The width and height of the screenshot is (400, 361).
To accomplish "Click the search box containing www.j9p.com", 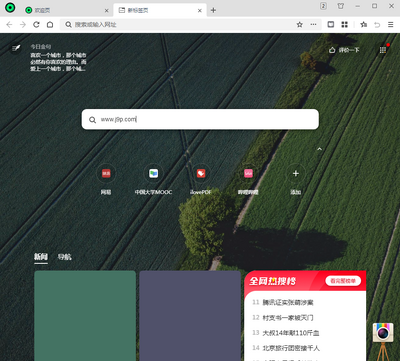I will tap(200, 119).
